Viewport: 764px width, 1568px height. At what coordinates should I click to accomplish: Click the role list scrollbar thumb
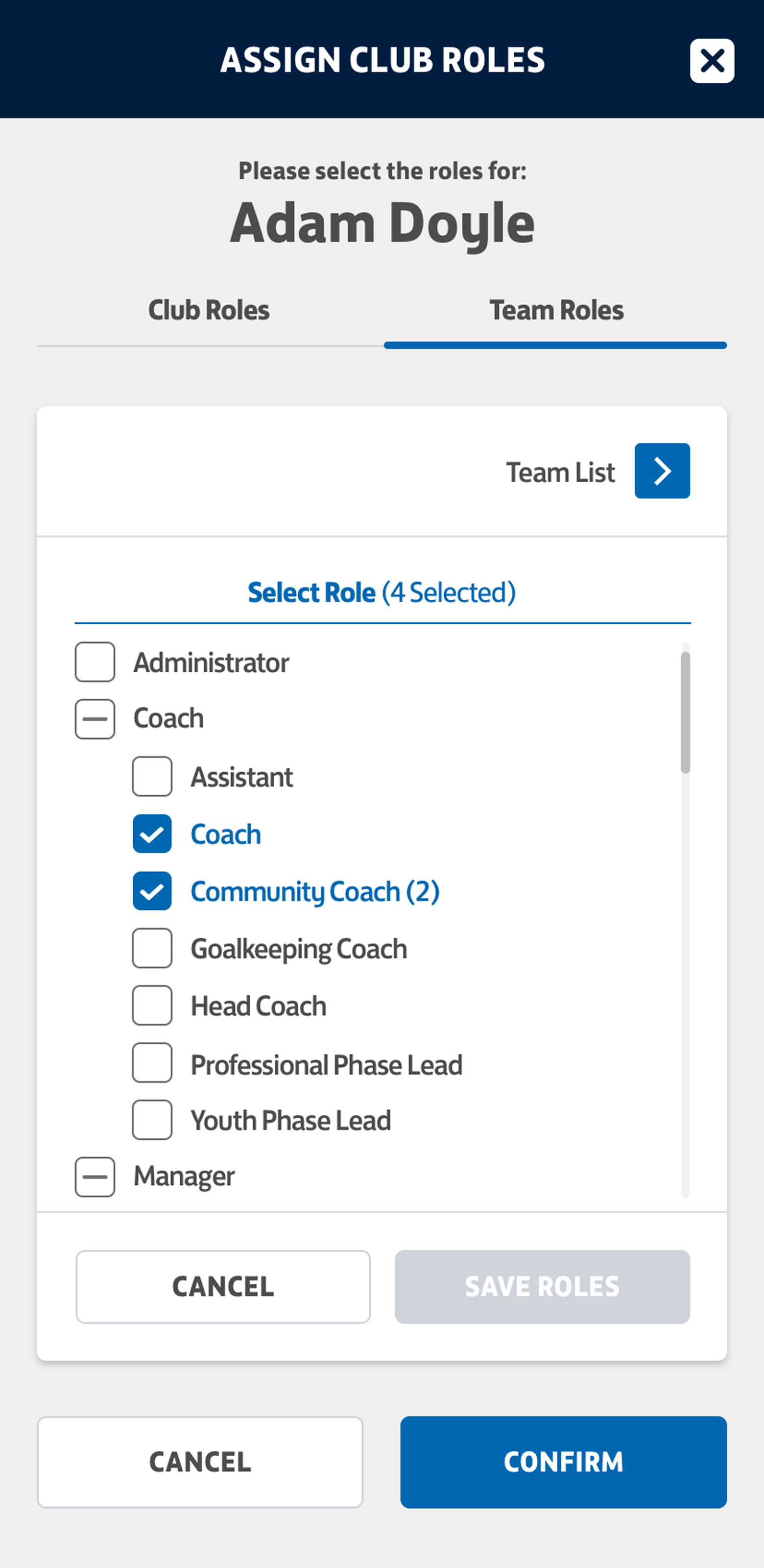point(686,712)
